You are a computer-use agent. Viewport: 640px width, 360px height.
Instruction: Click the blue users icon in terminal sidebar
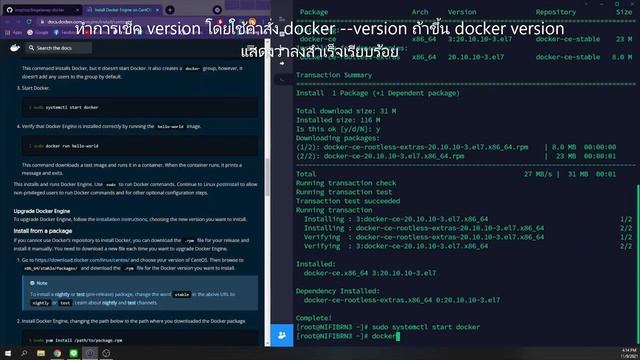(x=282, y=335)
